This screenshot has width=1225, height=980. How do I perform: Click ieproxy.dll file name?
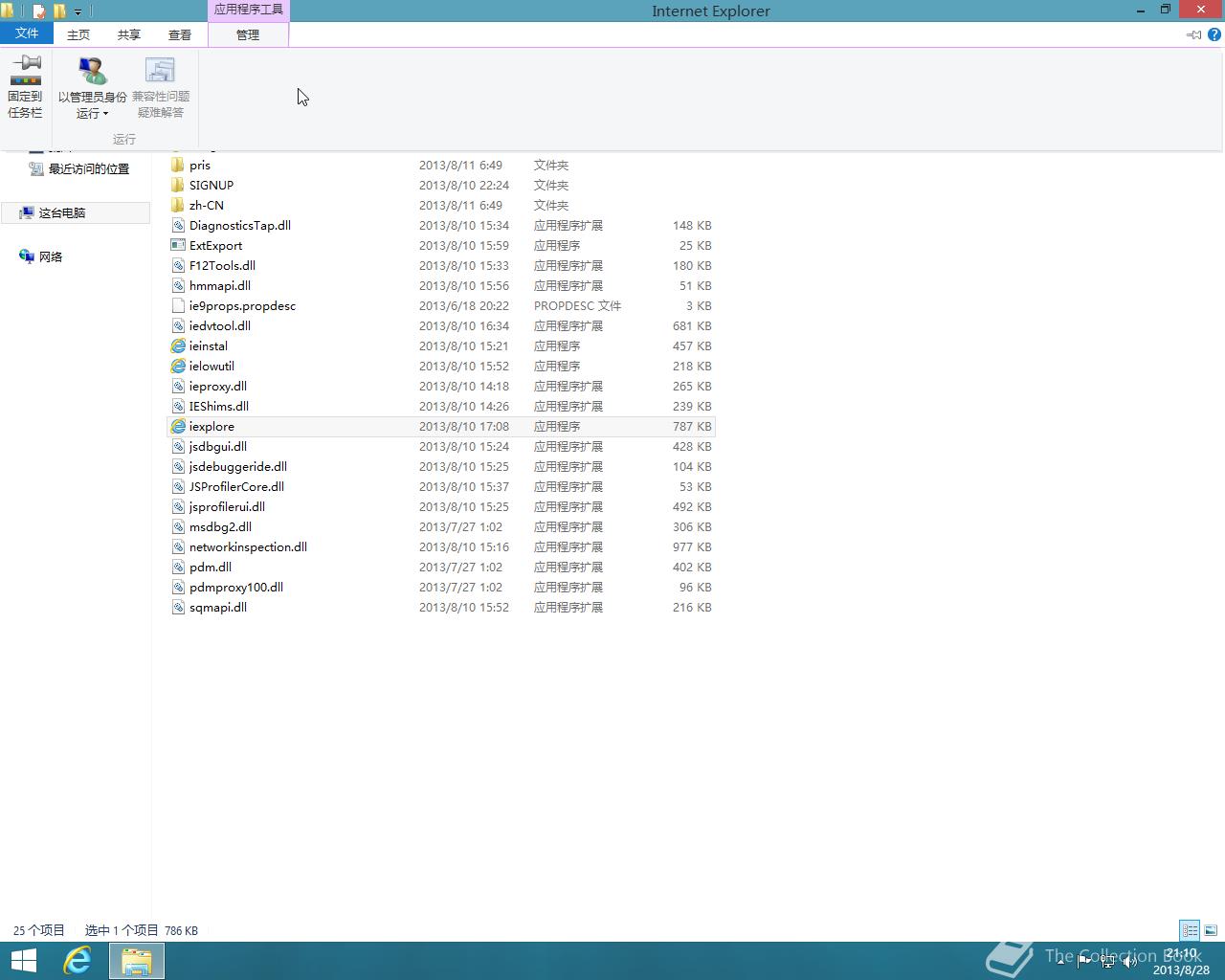tap(218, 387)
